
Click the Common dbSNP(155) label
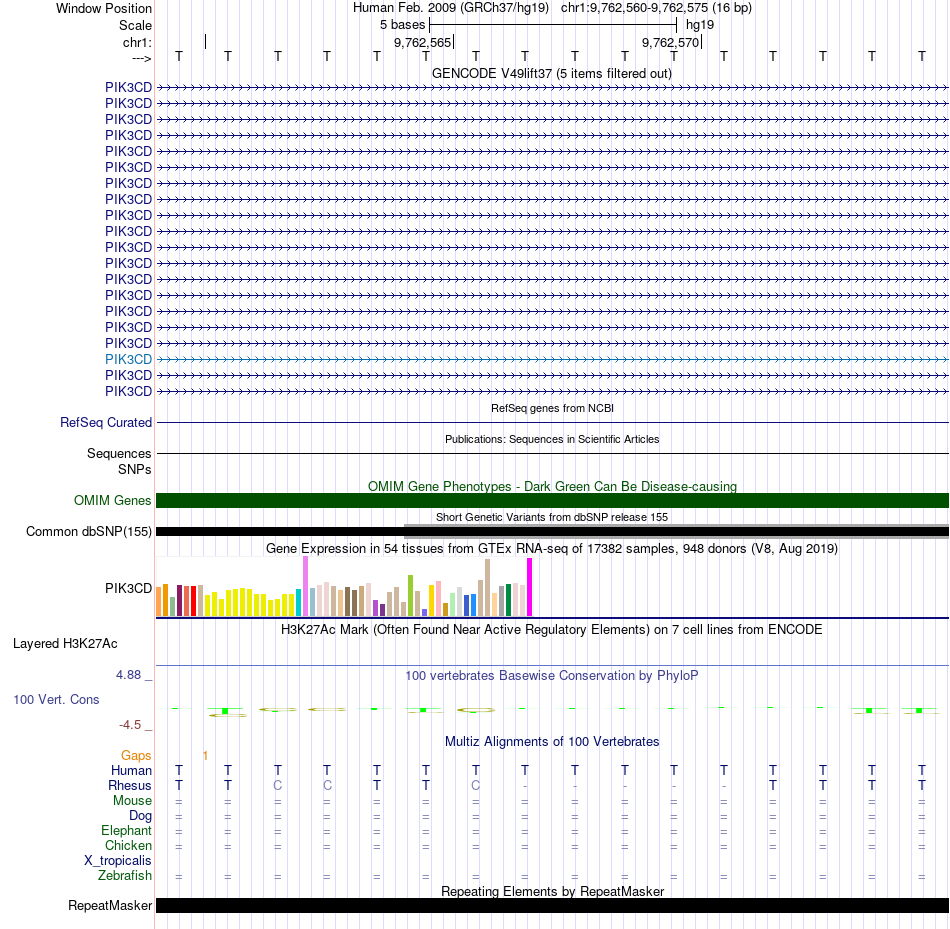click(88, 531)
